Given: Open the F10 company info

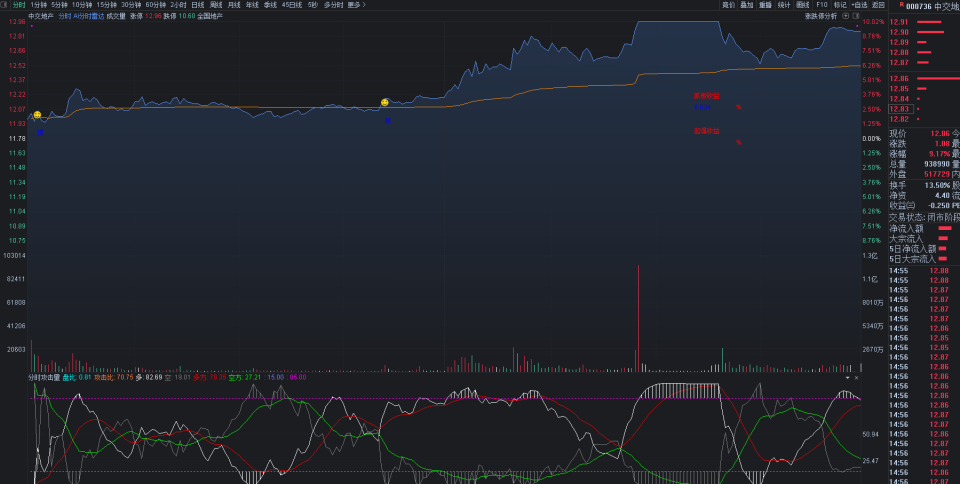Looking at the screenshot, I should [822, 5].
